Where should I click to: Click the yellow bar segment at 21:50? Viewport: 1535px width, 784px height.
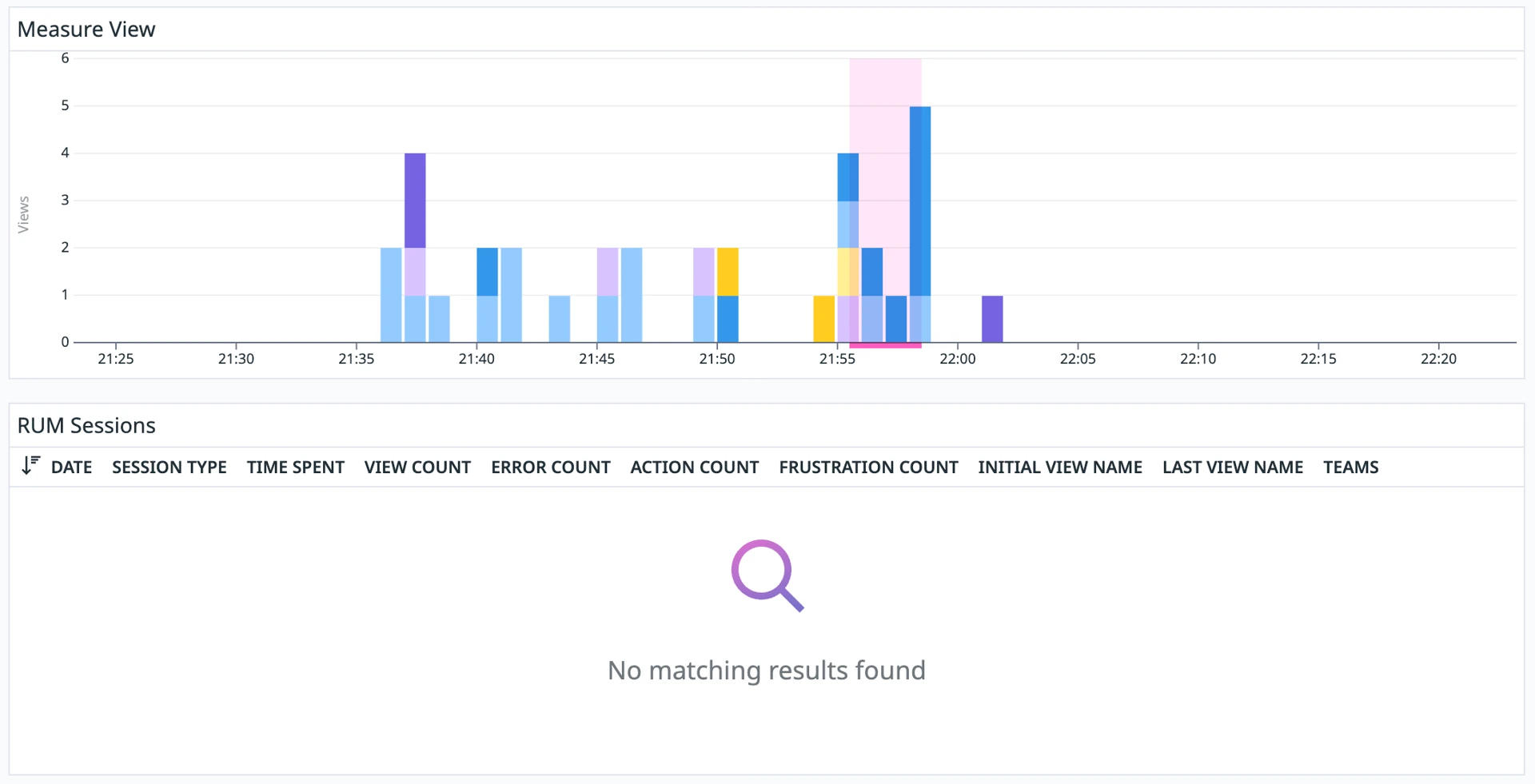[x=728, y=272]
